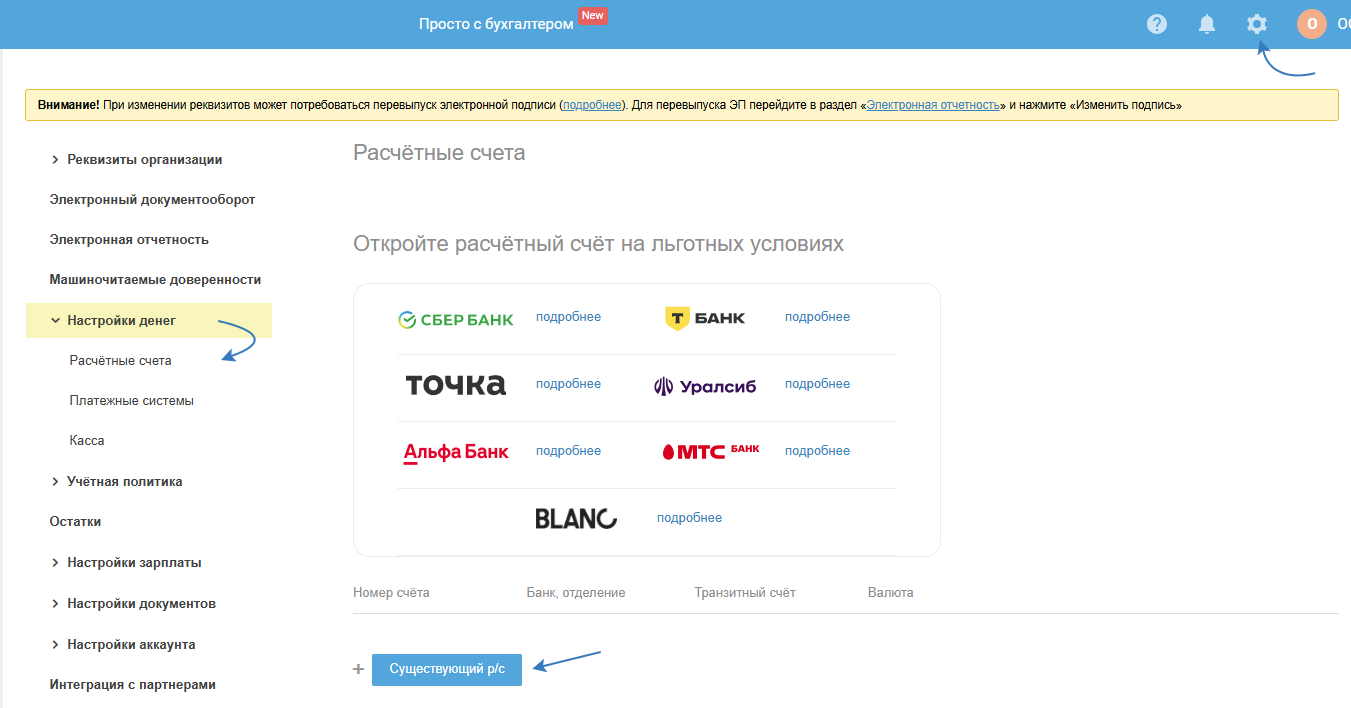
Task: Click the Банк, отделение column header
Action: click(576, 592)
